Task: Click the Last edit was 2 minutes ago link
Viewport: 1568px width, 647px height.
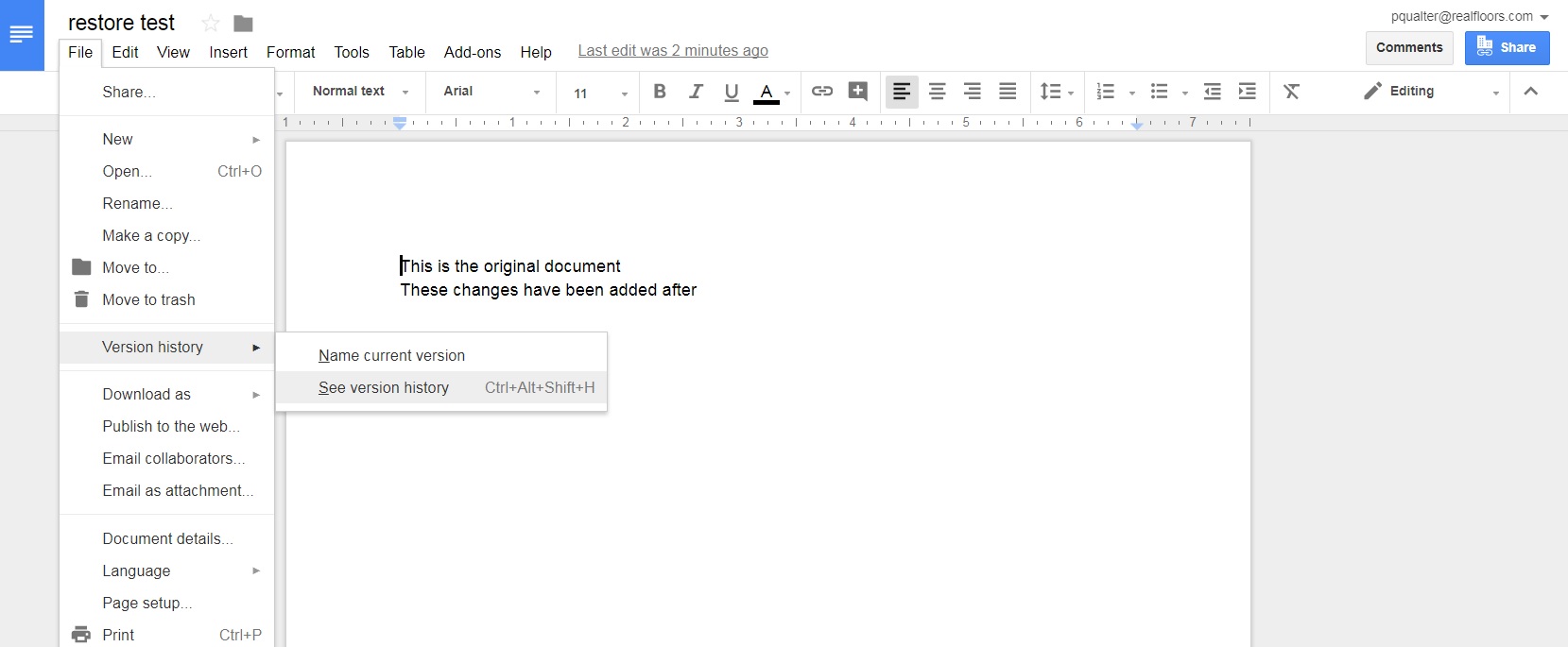Action: coord(673,51)
